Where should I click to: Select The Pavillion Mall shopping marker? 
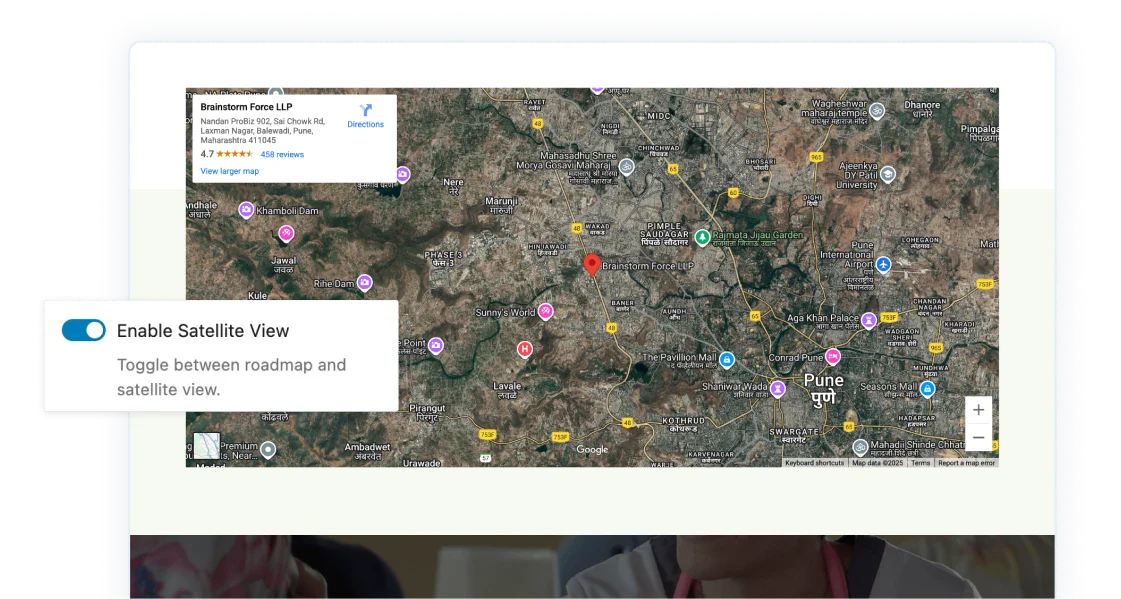(x=727, y=359)
